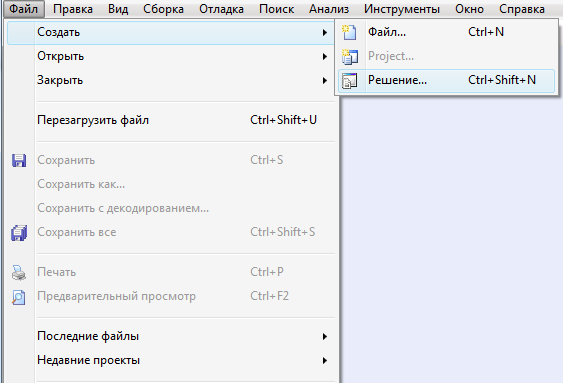Open the Анализ menu

click(329, 9)
